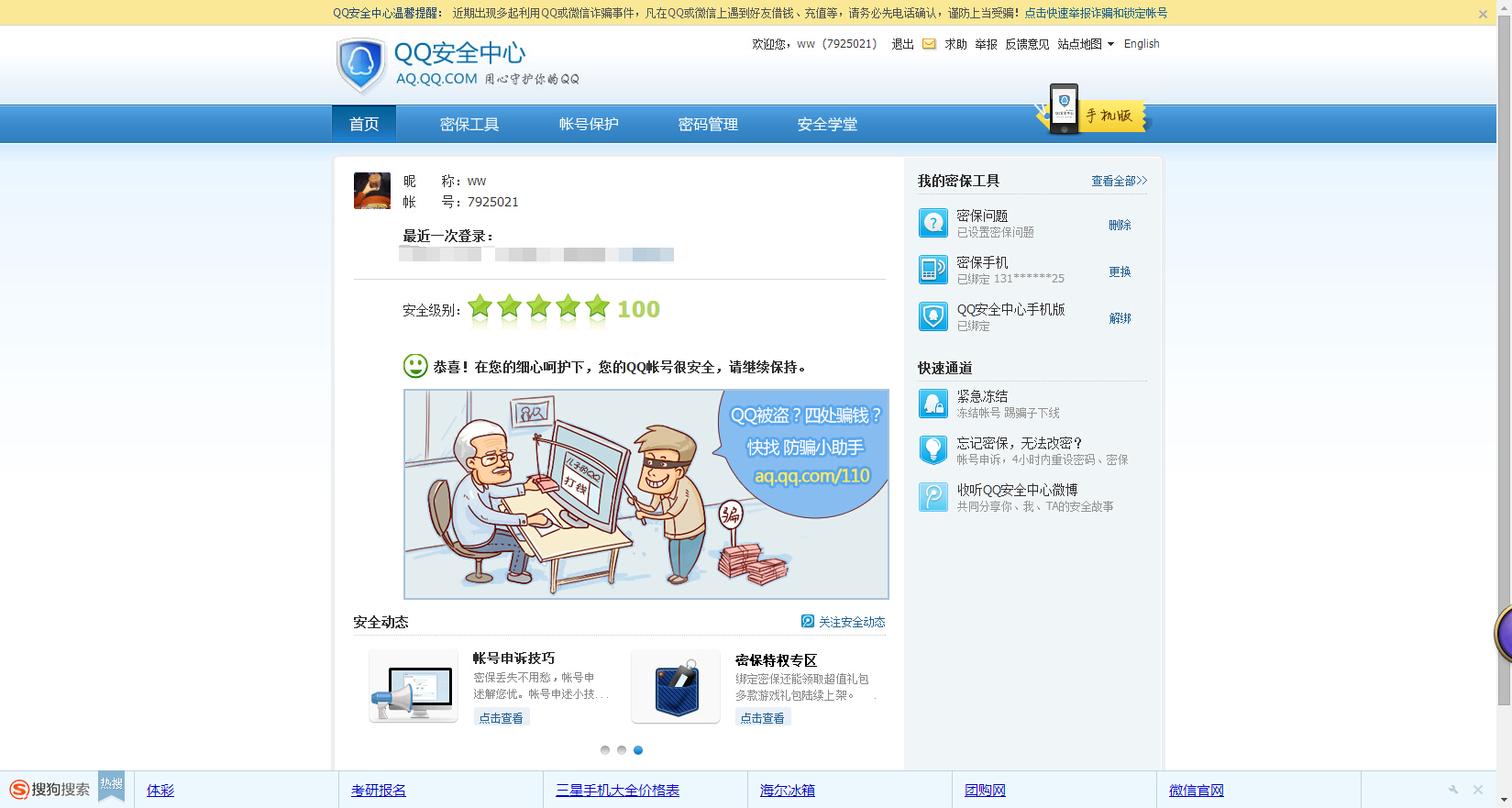The width and height of the screenshot is (1512, 808).
Task: Open 三星手机大全价格表 link
Action: click(617, 790)
